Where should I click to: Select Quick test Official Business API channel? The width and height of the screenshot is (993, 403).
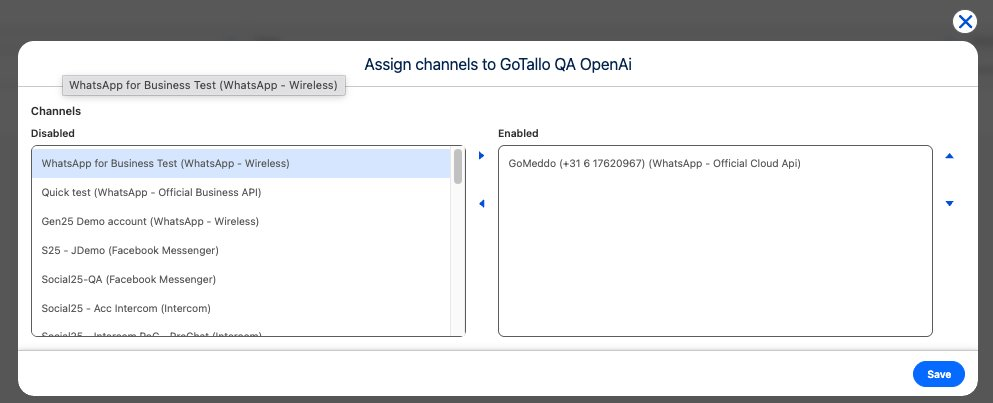click(x=241, y=193)
